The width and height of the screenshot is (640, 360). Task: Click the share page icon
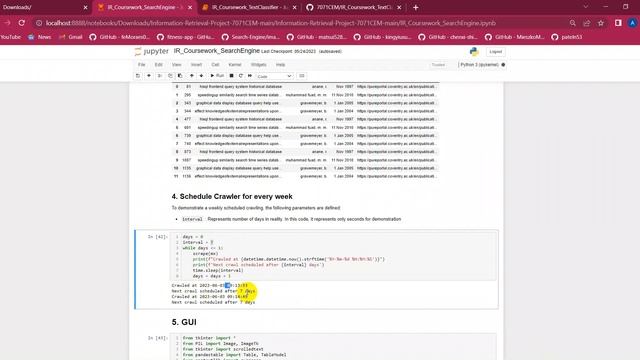click(587, 23)
